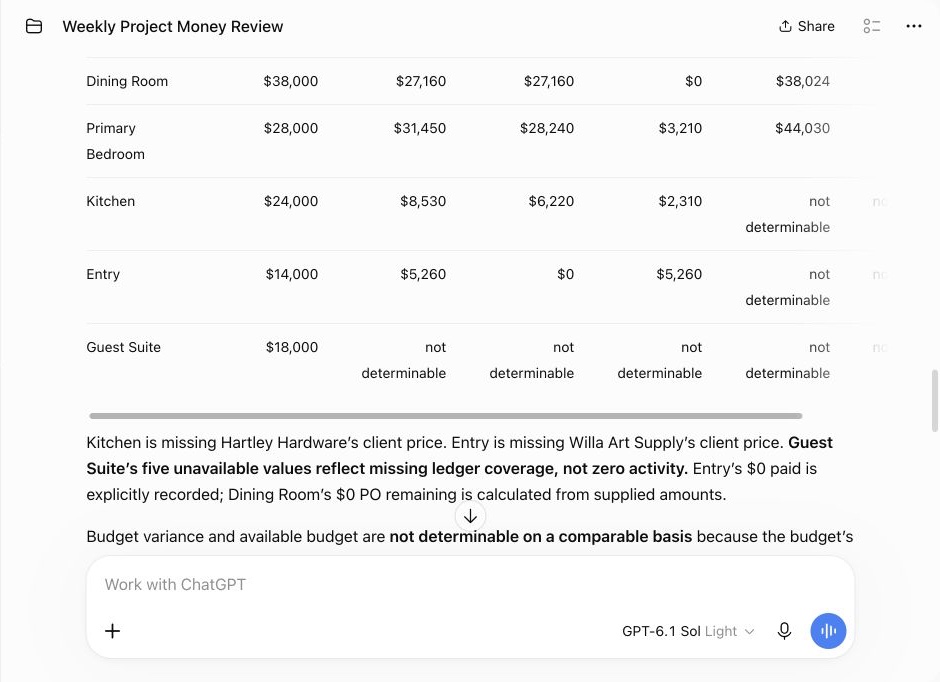Click the Primary Bedroom $44,030 cell
The height and width of the screenshot is (682, 940).
[802, 128]
